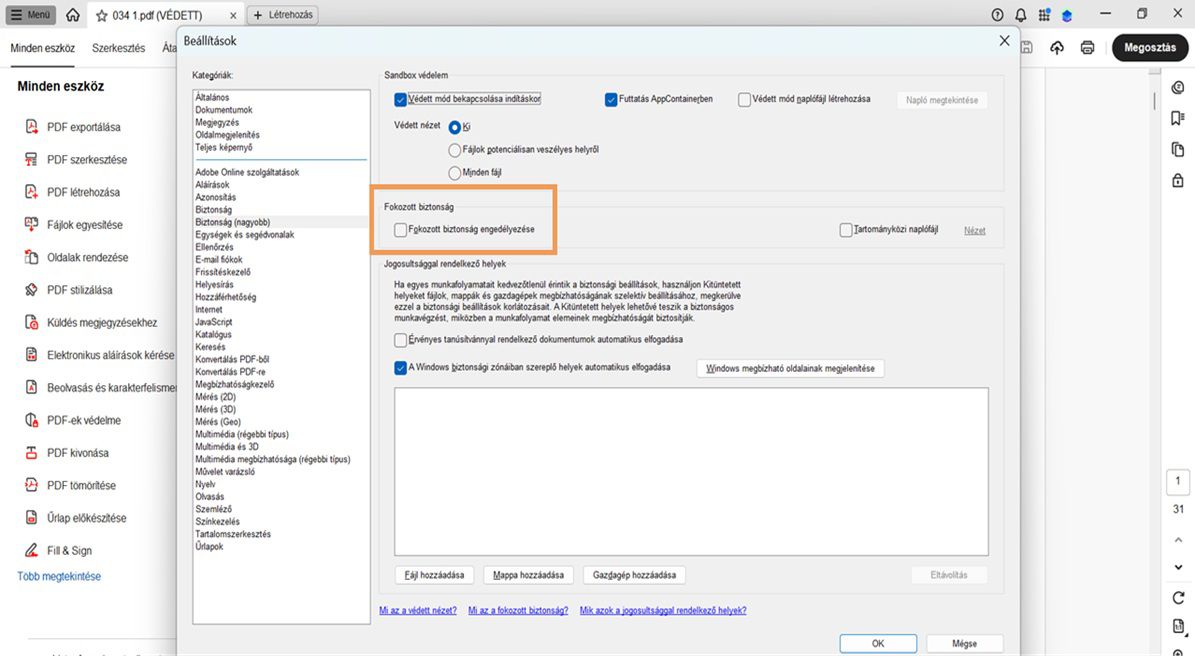Click the OK button

tap(878, 643)
